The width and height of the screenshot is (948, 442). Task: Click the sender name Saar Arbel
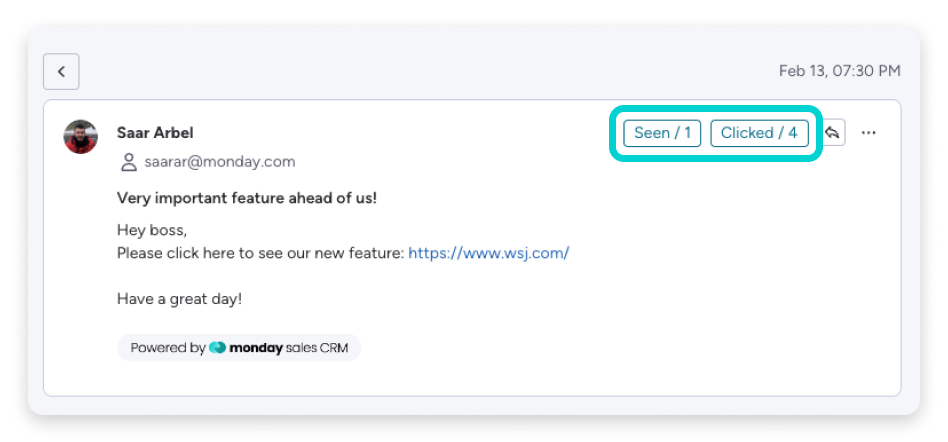click(155, 132)
